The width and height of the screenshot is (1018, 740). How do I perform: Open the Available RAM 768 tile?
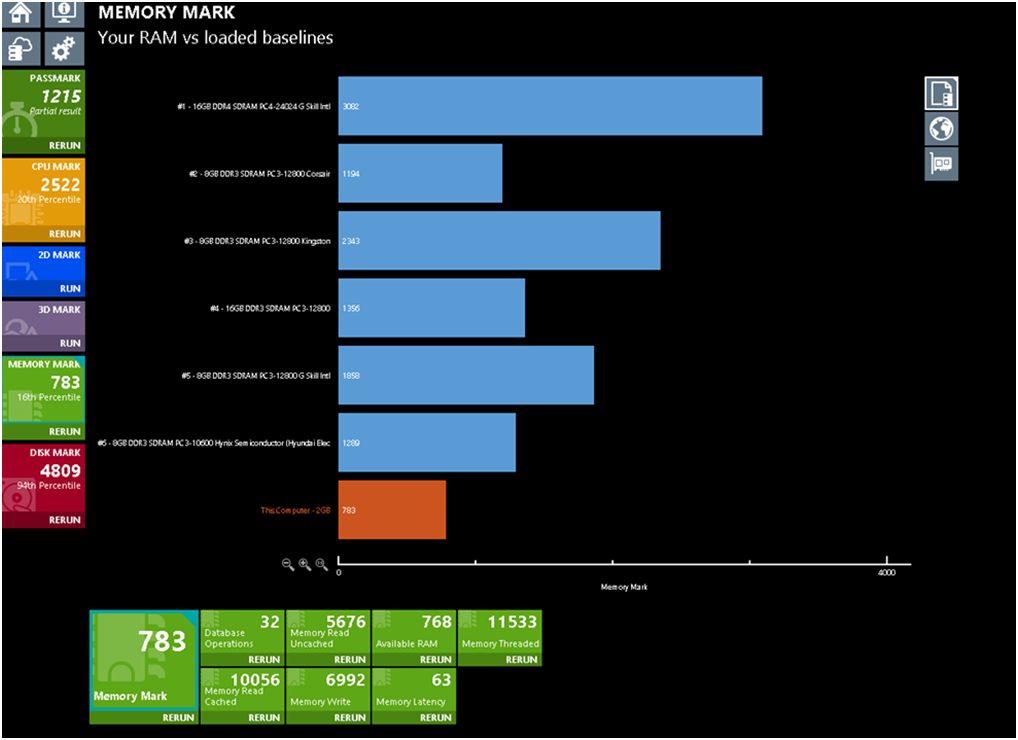point(414,632)
